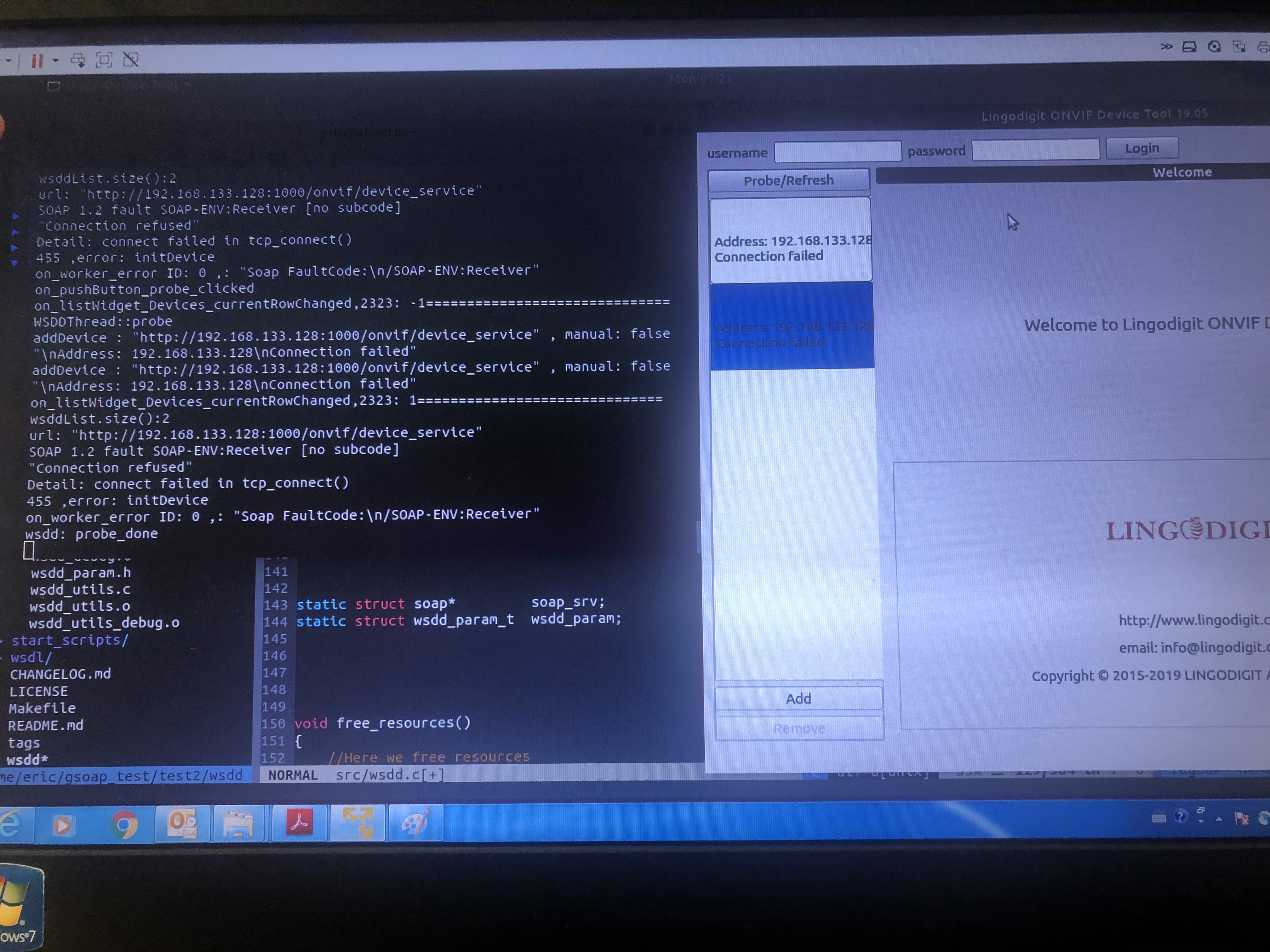
Task: Enter full screen mode icon
Action: [104, 60]
